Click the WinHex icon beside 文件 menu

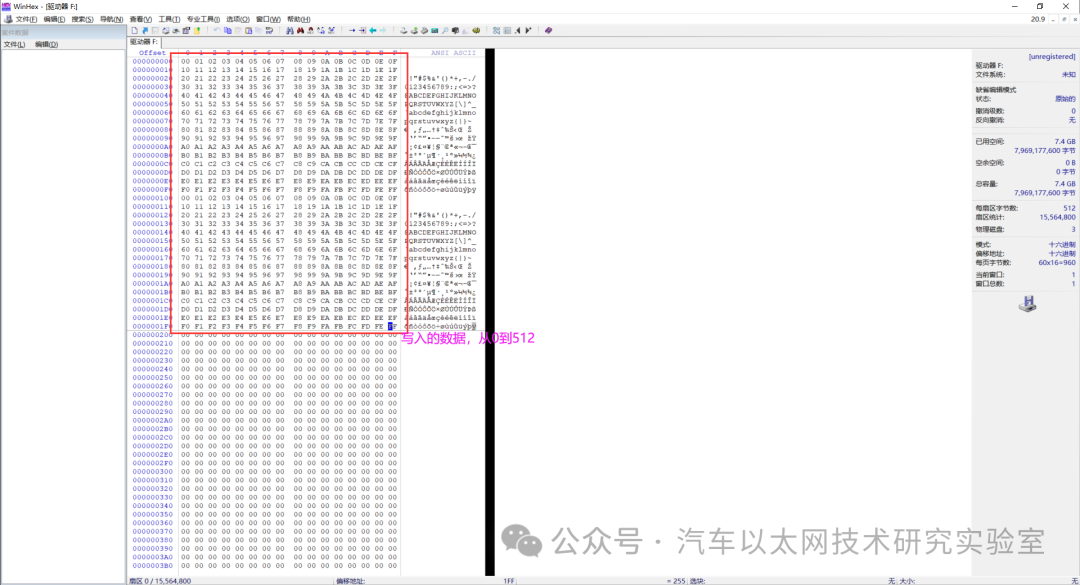8,19
